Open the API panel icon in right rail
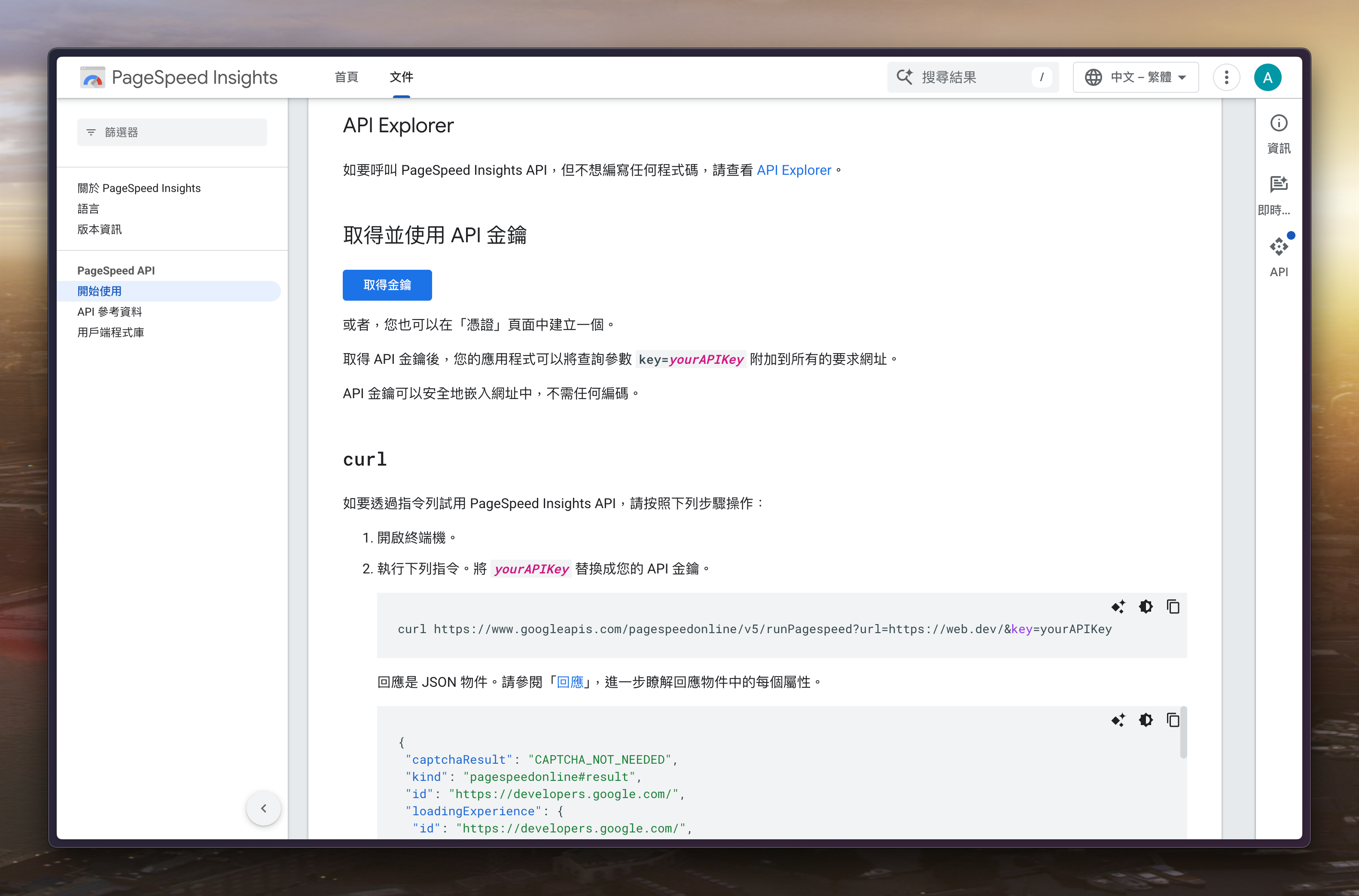Image resolution: width=1359 pixels, height=896 pixels. point(1278,246)
